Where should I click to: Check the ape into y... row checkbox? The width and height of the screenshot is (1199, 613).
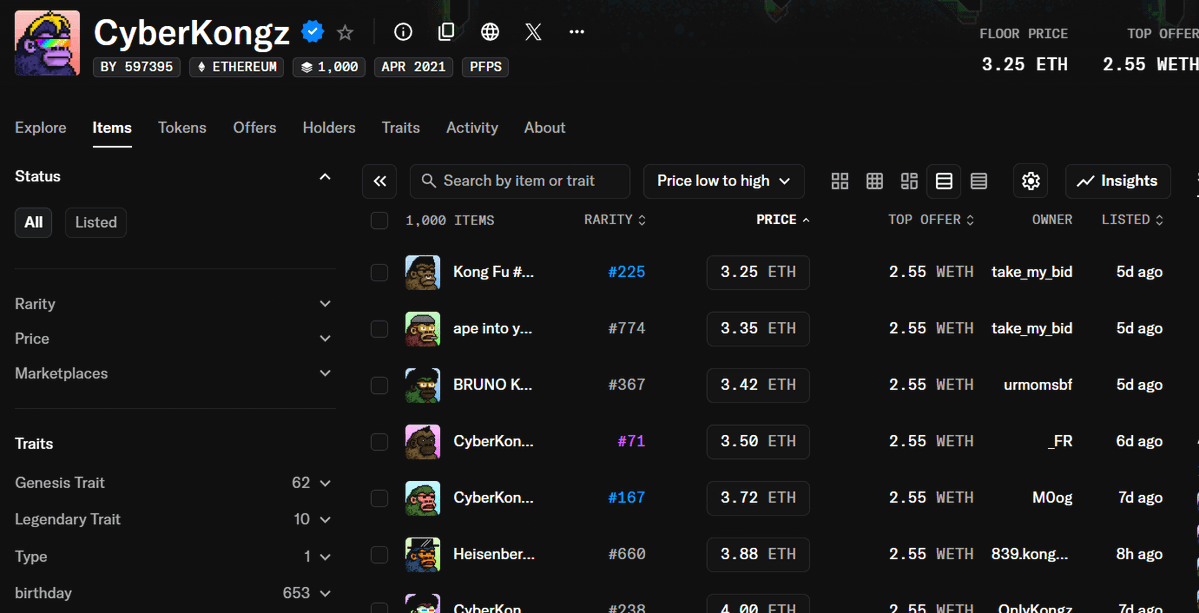click(x=379, y=329)
